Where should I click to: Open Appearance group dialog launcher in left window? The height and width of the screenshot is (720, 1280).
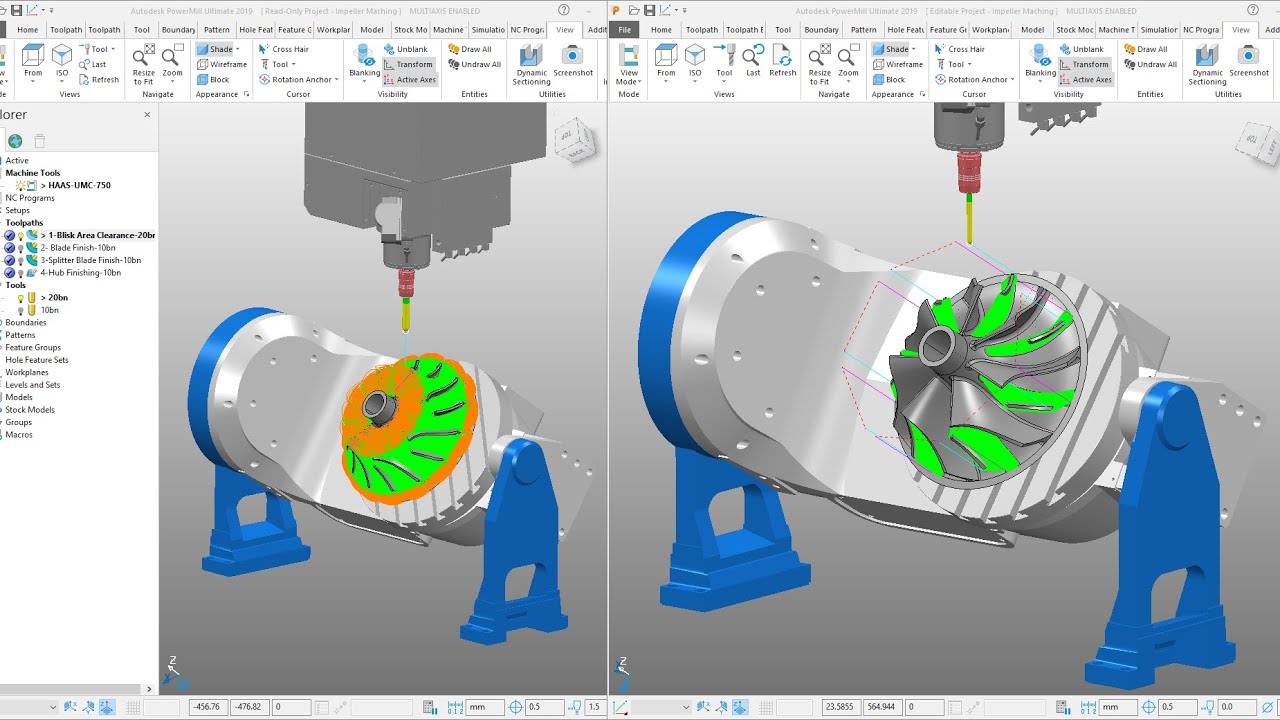pos(246,94)
